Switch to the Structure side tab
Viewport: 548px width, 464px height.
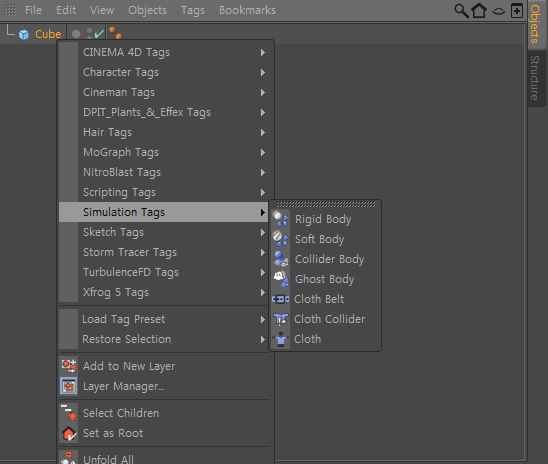[x=535, y=78]
